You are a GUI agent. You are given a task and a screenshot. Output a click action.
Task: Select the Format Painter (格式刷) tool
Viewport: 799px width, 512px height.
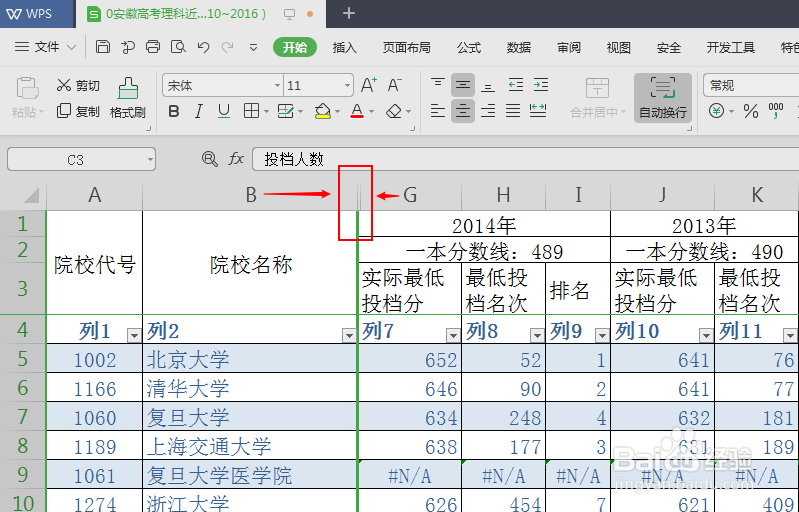click(128, 98)
